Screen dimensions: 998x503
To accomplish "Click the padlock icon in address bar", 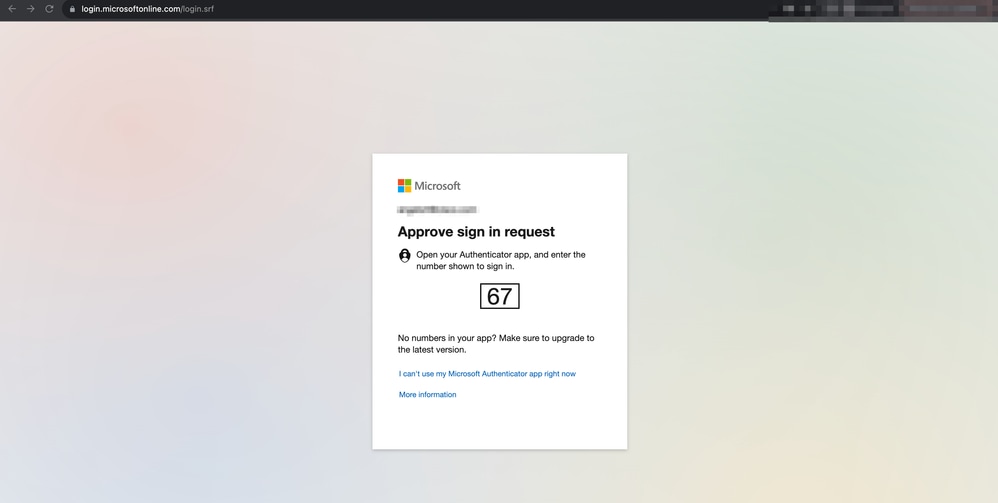I will pyautogui.click(x=72, y=10).
